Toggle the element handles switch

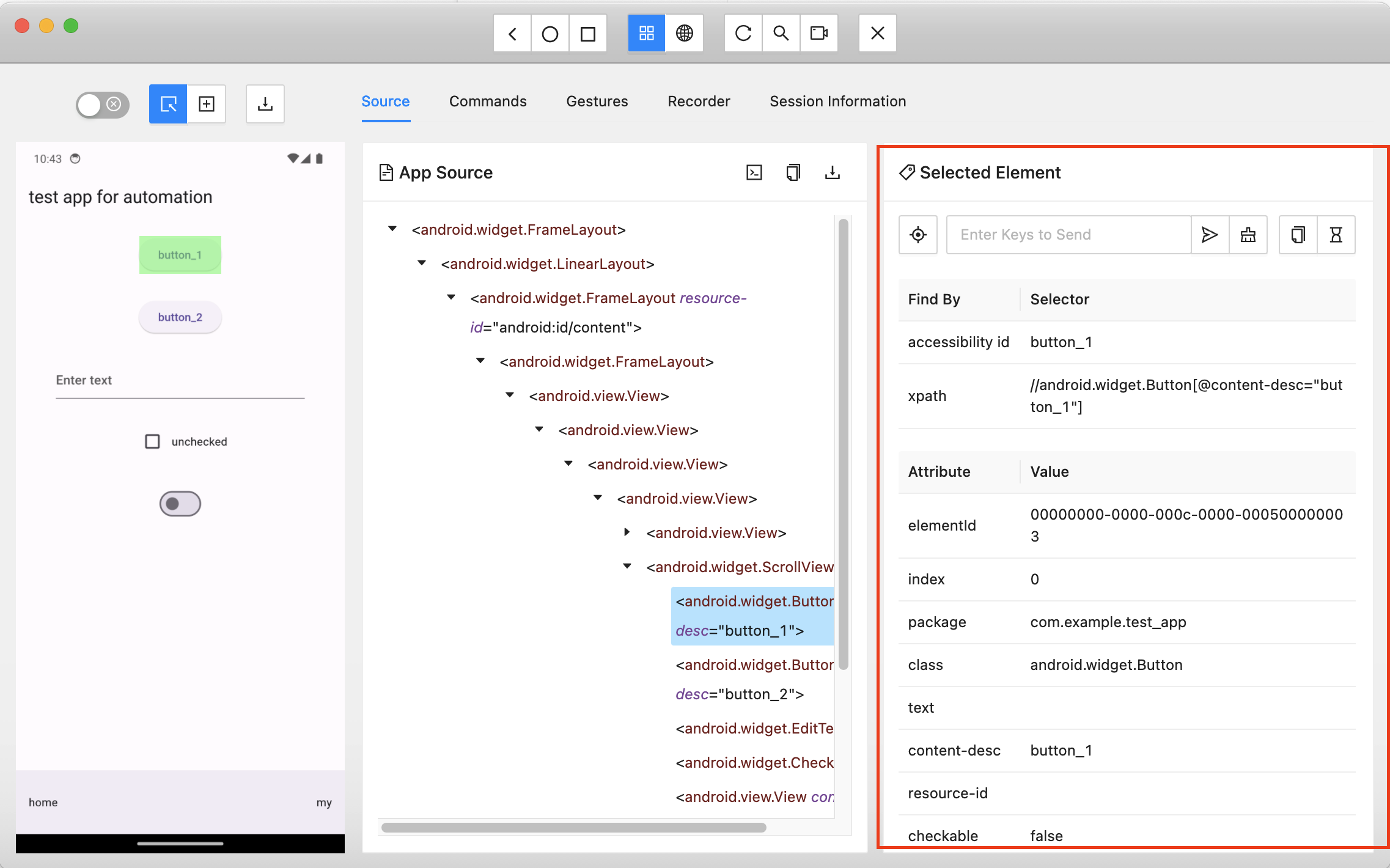click(x=102, y=105)
